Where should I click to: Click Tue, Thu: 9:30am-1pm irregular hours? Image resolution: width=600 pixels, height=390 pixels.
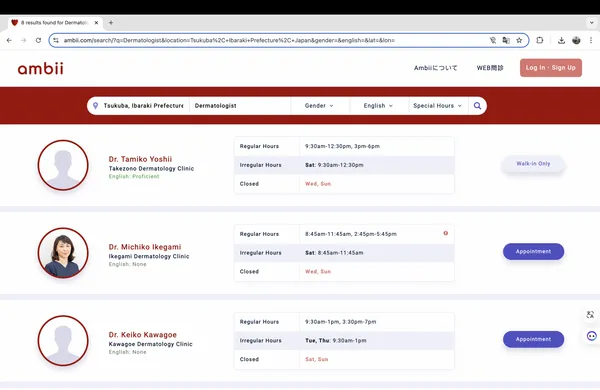[336, 341]
